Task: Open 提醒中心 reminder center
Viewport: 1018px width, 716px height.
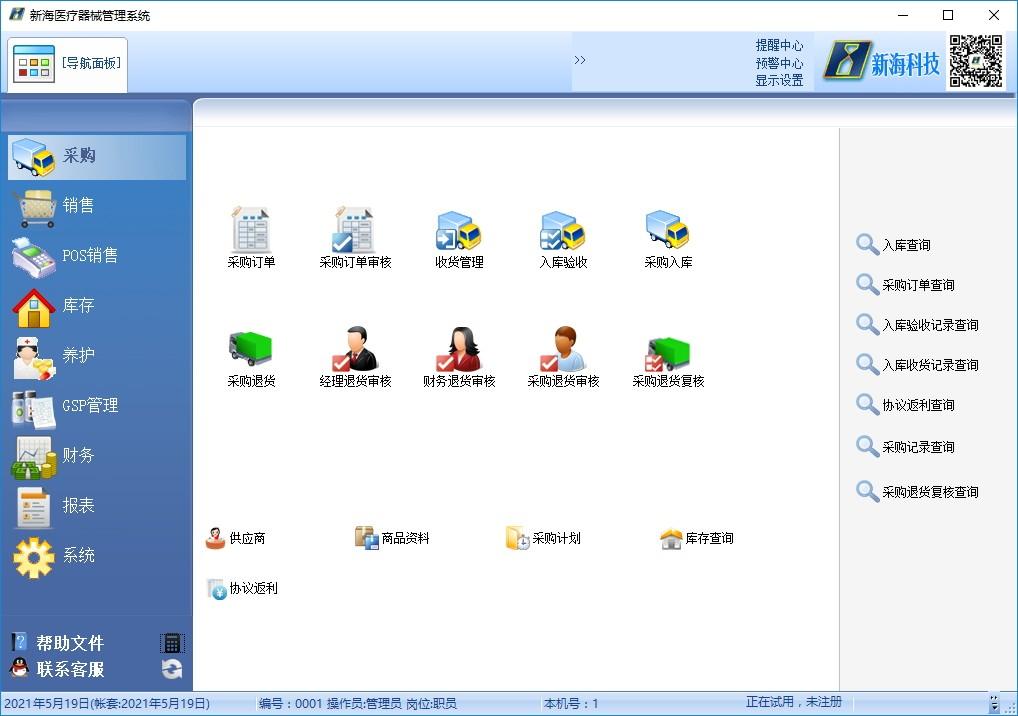Action: pos(779,45)
